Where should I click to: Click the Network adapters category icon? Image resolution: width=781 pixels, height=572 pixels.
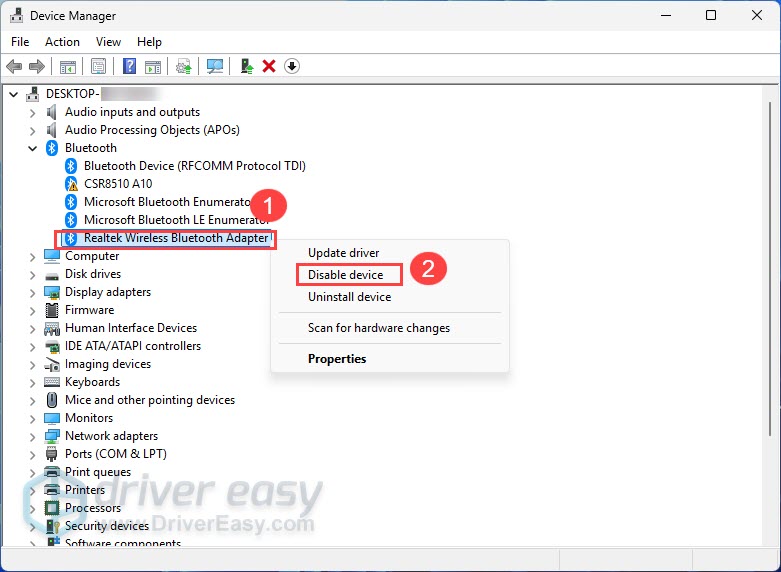(52, 436)
